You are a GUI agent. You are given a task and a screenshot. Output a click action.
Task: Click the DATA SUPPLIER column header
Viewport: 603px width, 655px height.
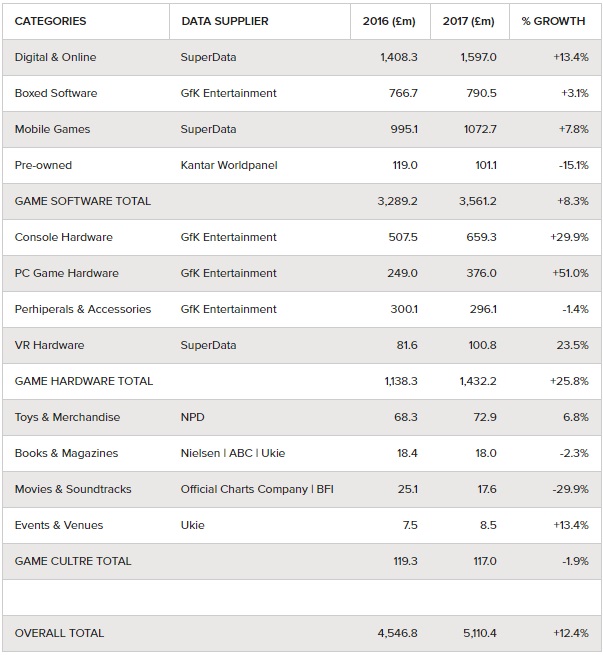(225, 21)
